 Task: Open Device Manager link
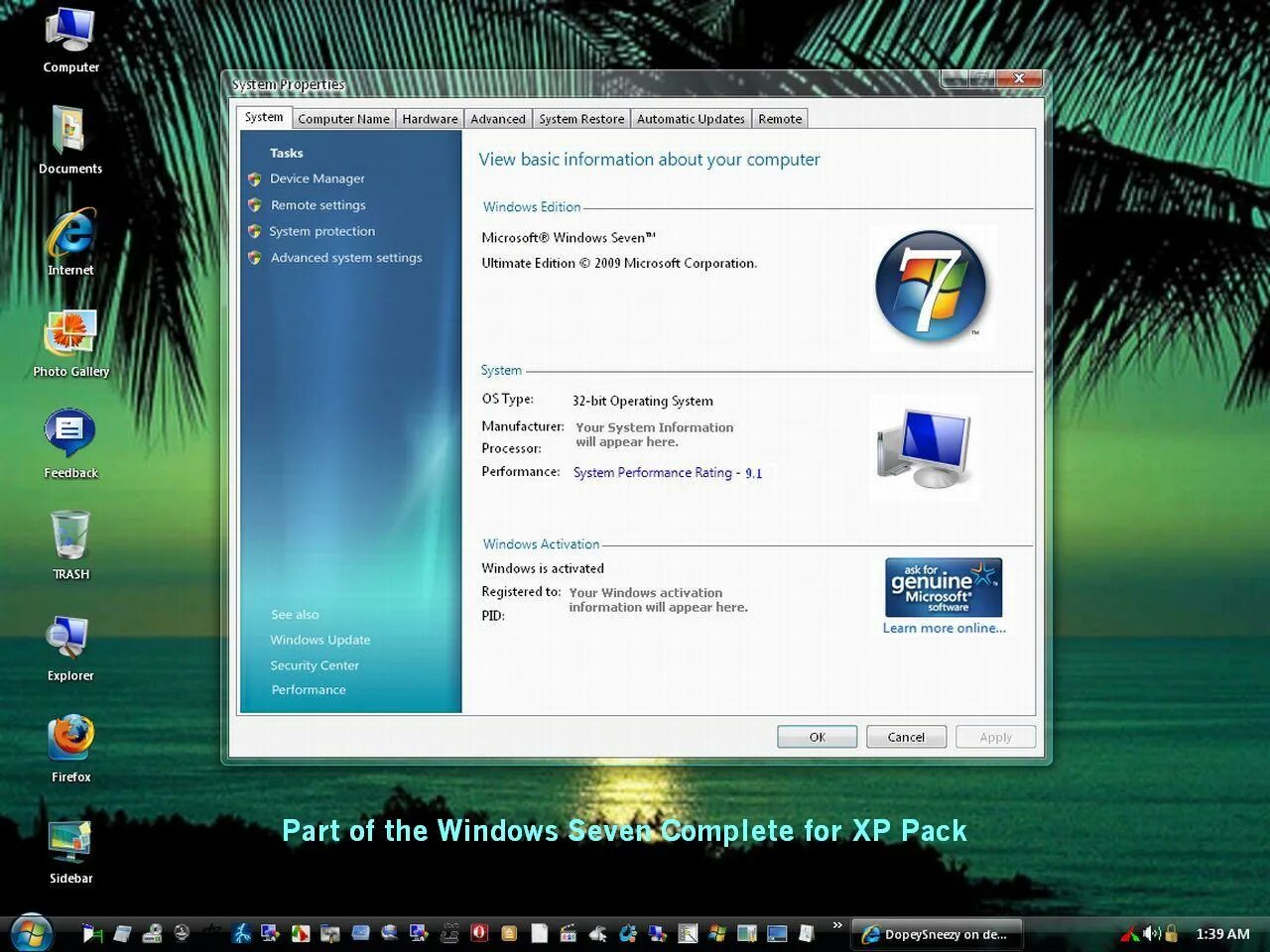[x=317, y=178]
